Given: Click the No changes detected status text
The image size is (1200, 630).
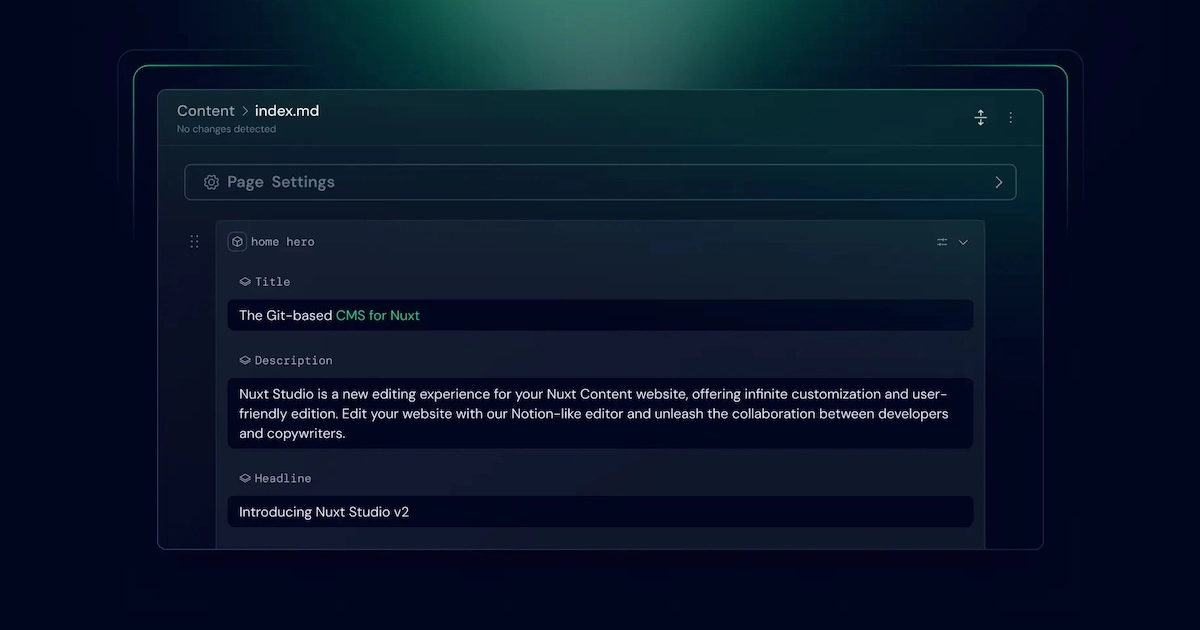Looking at the screenshot, I should (x=226, y=129).
